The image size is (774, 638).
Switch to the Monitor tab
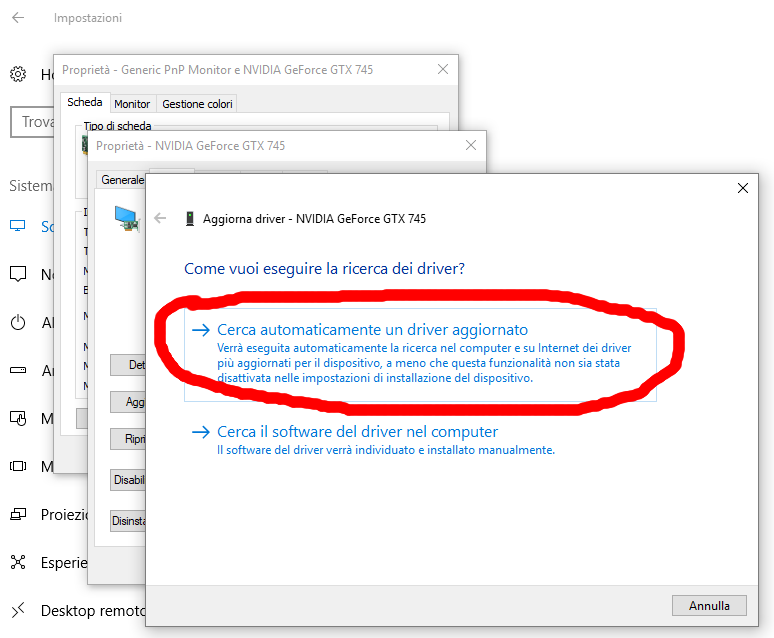(132, 104)
